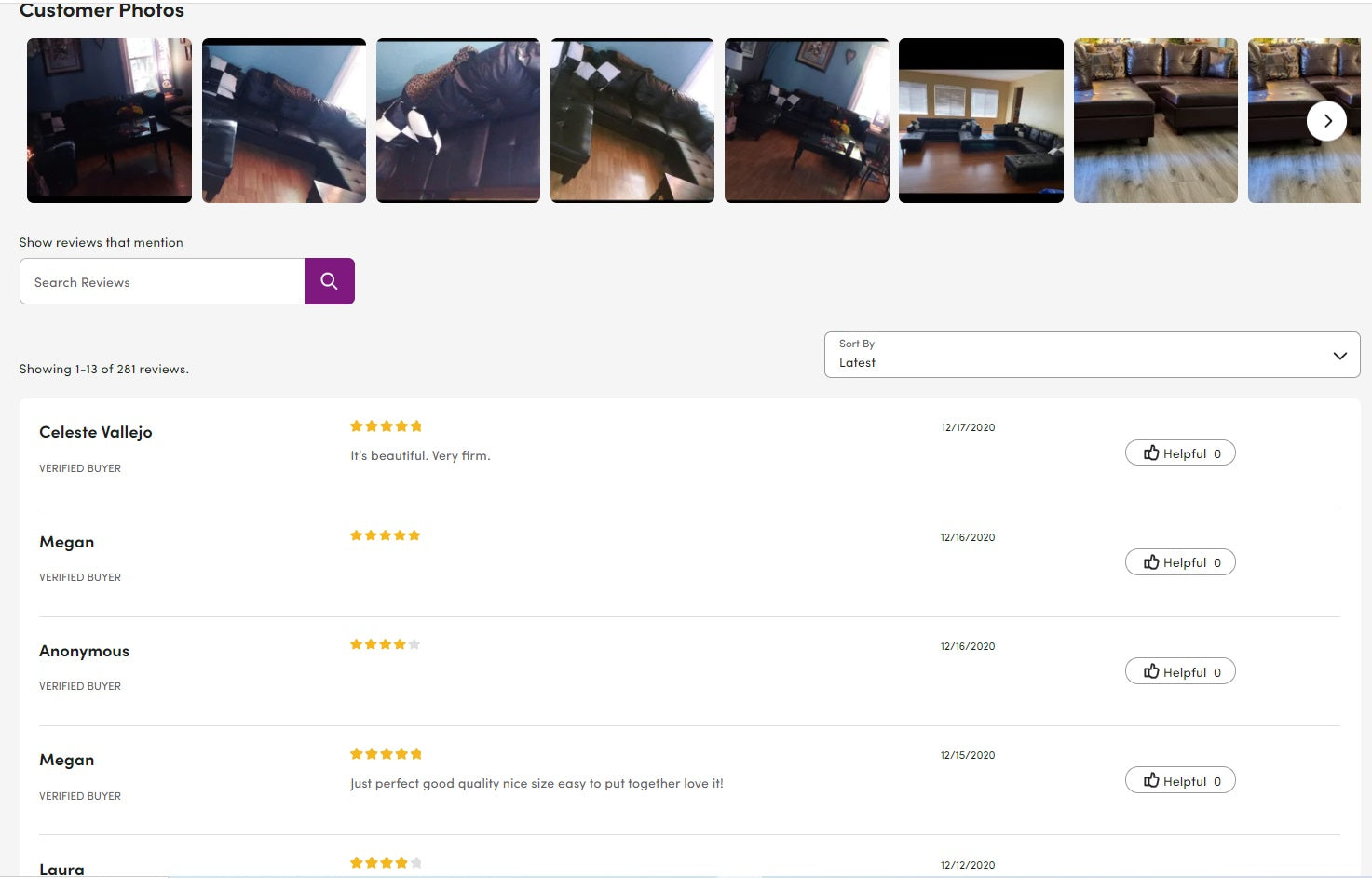This screenshot has height=878, width=1372.
Task: Click Celeste Vallejo's five-star rating
Action: point(386,426)
